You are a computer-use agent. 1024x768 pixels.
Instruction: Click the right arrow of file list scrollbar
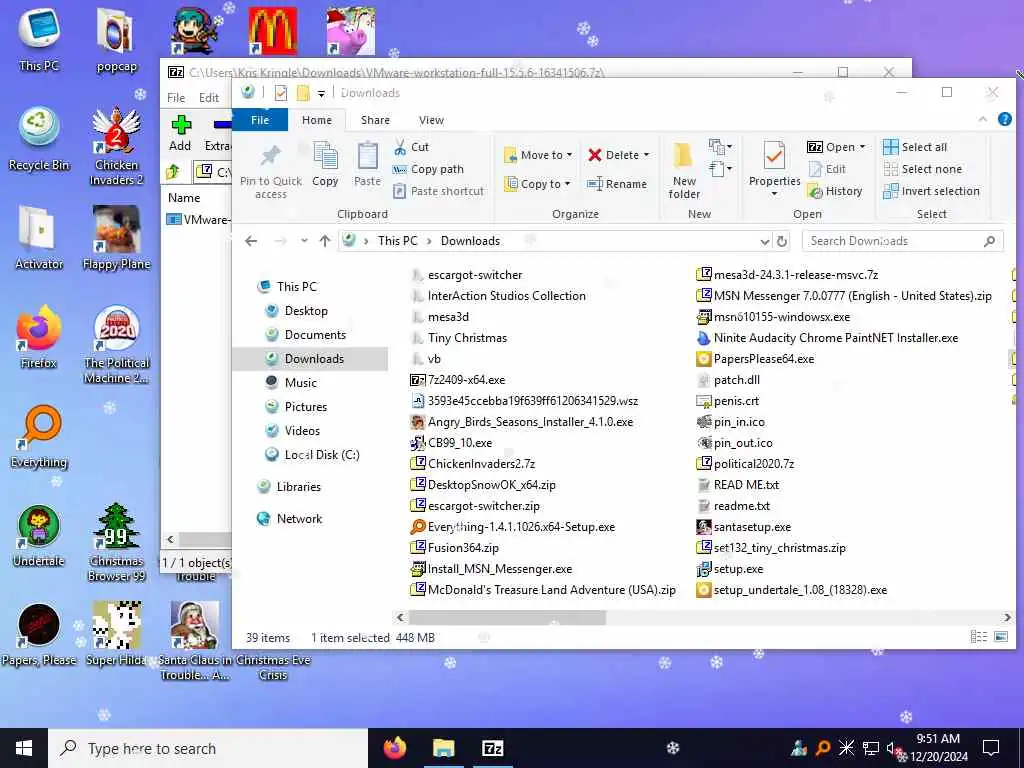click(x=1007, y=617)
